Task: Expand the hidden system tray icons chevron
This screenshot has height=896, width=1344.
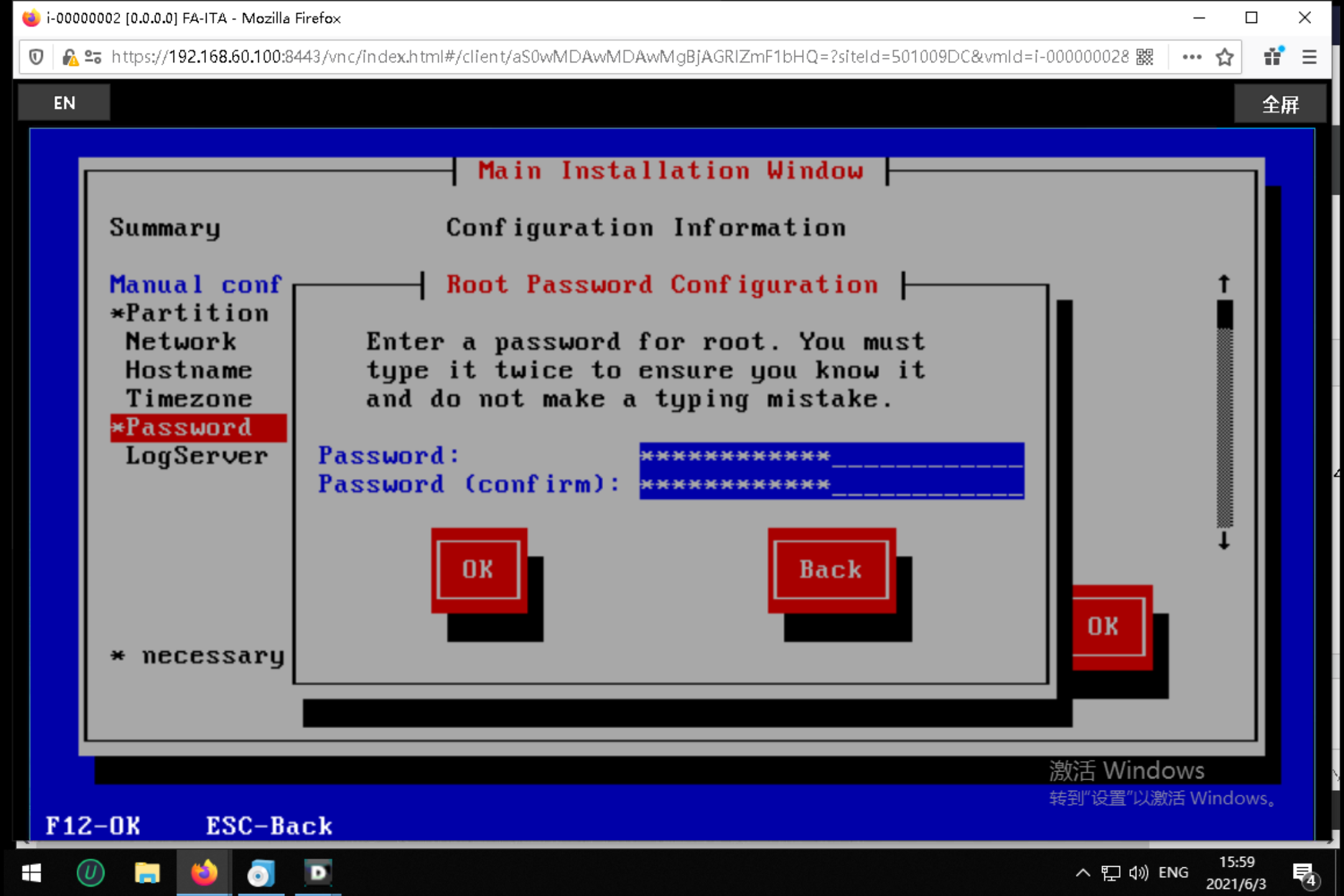Action: [x=1083, y=873]
